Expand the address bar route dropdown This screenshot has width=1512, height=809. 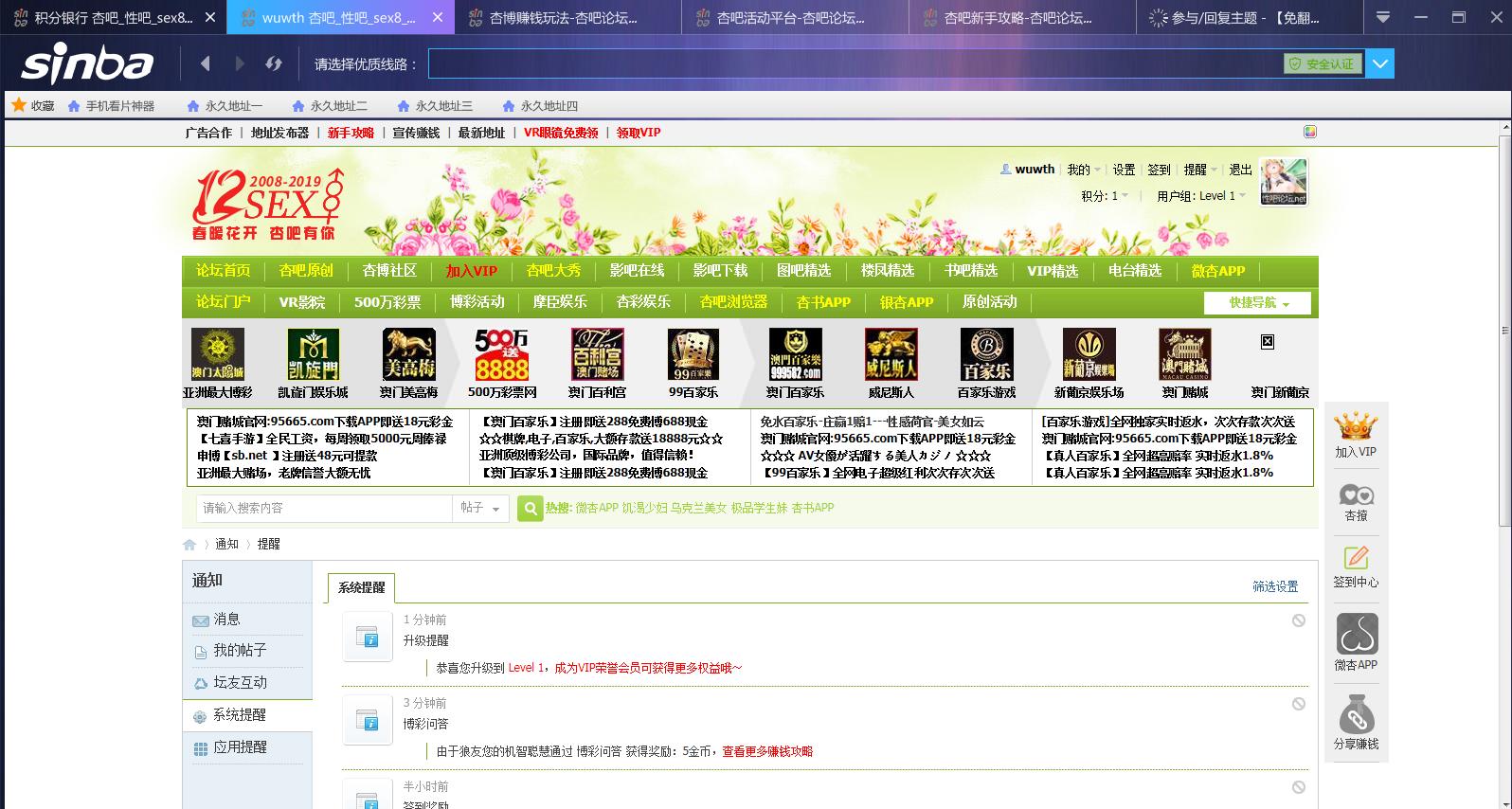click(x=1379, y=63)
